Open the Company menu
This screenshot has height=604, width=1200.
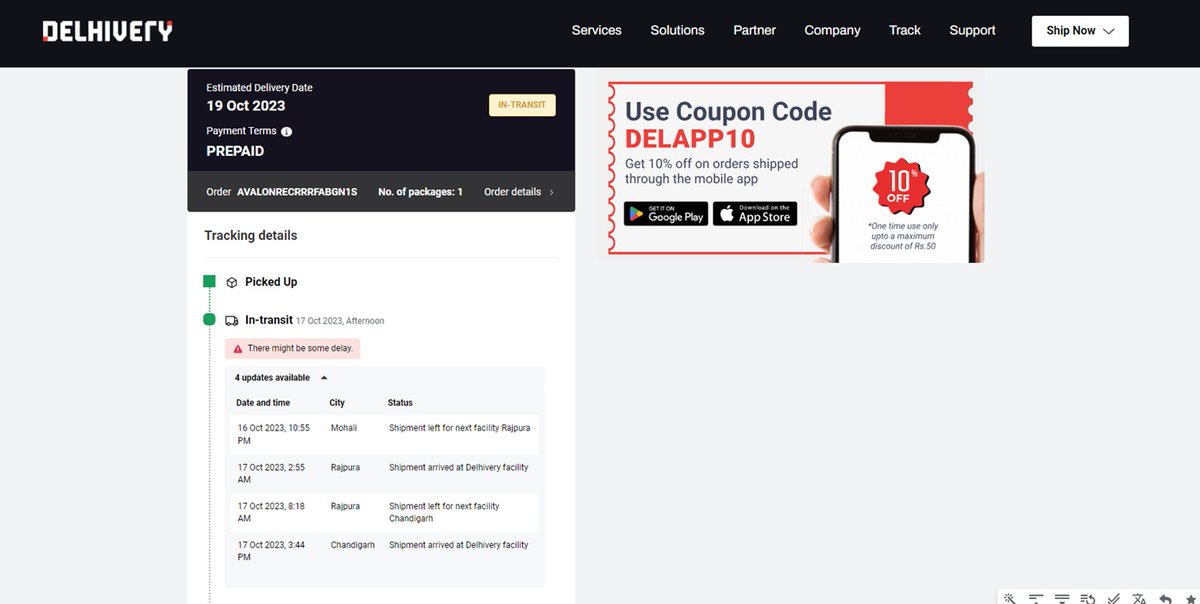pos(833,30)
